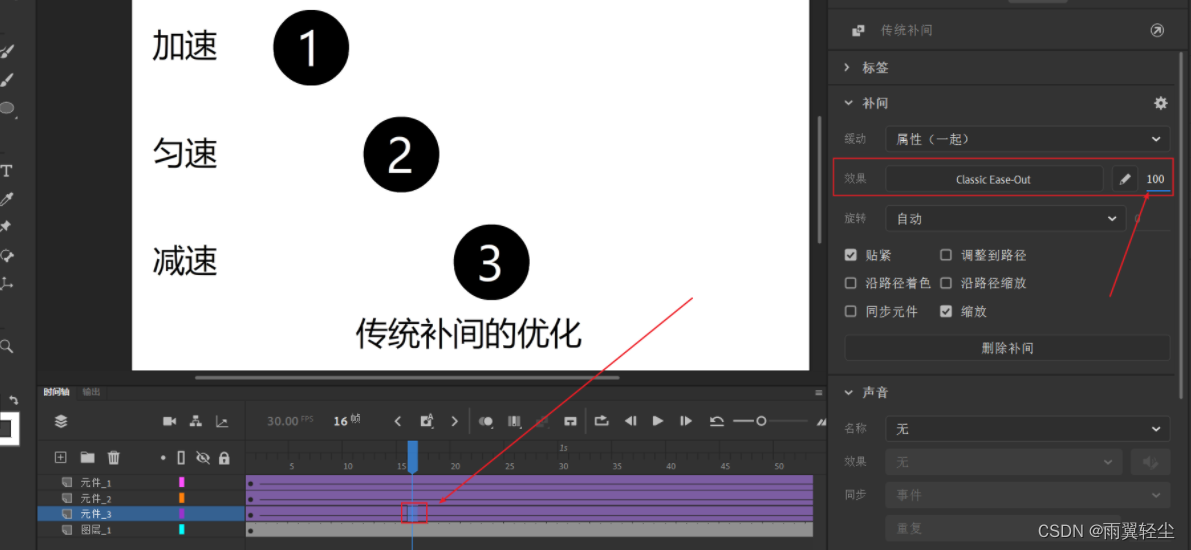Select the Zoom magnifier tool
The width and height of the screenshot is (1191, 550).
point(6,346)
